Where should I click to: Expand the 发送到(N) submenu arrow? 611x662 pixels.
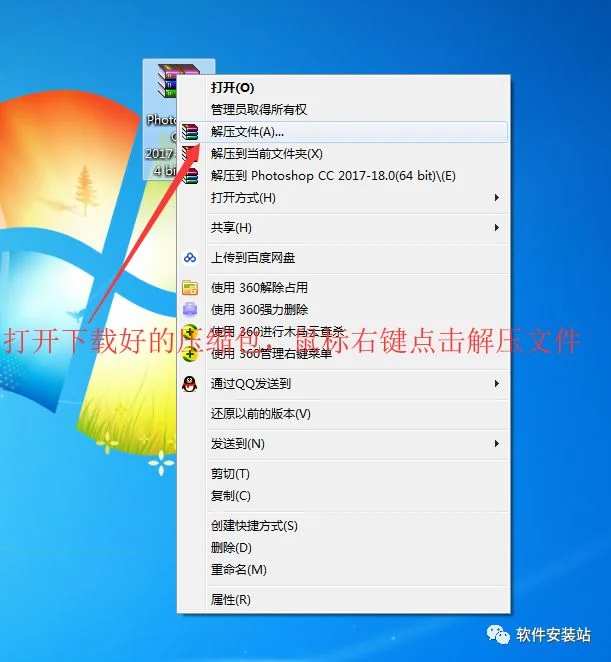point(497,444)
